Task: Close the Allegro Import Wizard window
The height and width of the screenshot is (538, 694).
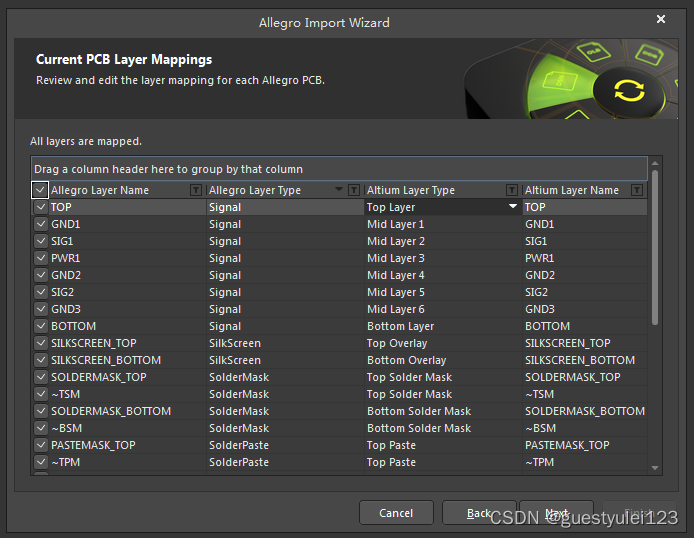Action: click(661, 19)
